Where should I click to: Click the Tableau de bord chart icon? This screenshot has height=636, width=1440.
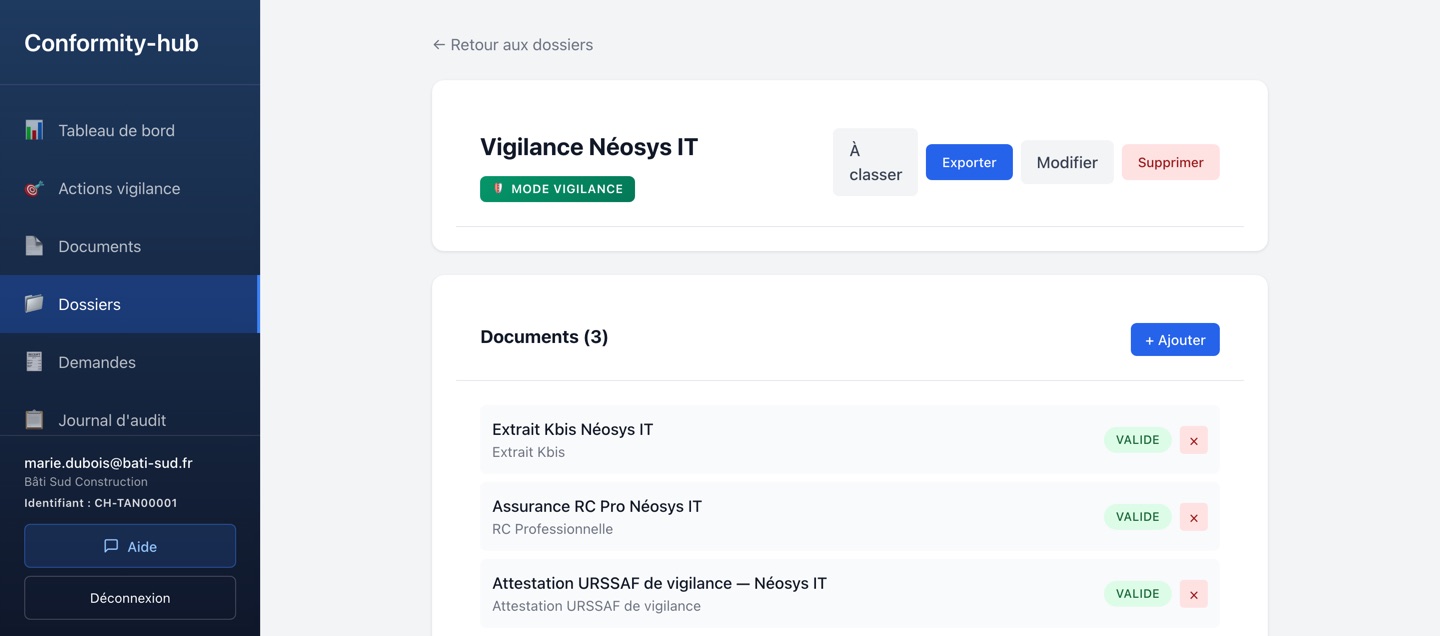pyautogui.click(x=34, y=130)
